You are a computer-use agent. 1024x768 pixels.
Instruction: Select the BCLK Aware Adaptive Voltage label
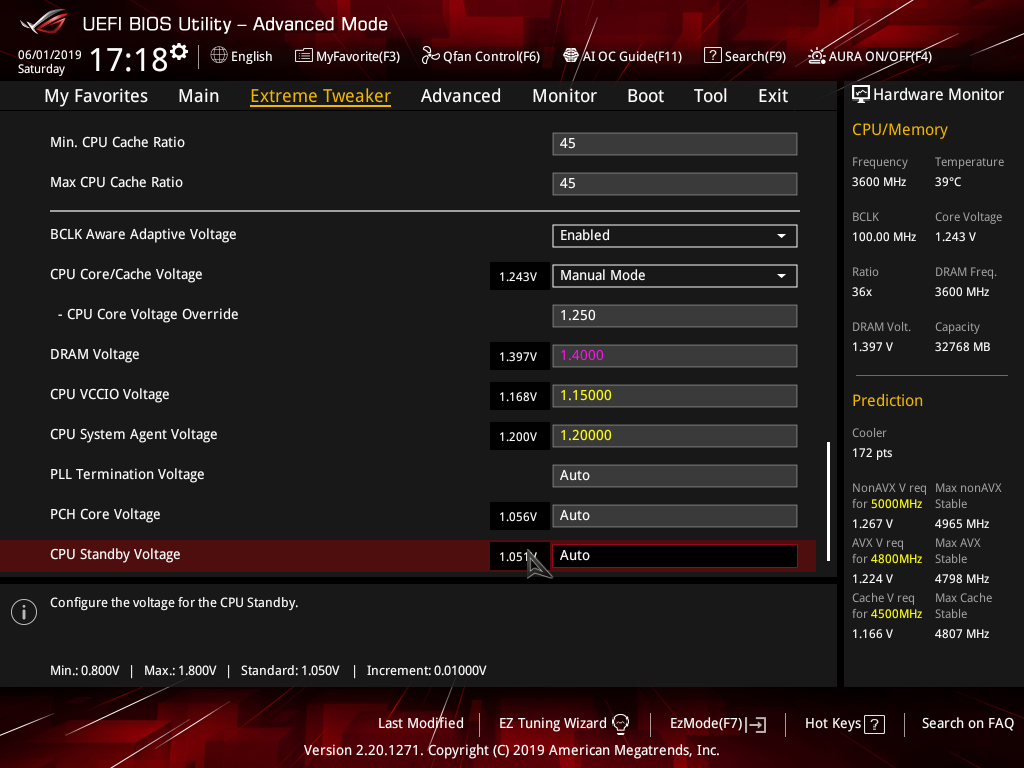click(x=143, y=234)
